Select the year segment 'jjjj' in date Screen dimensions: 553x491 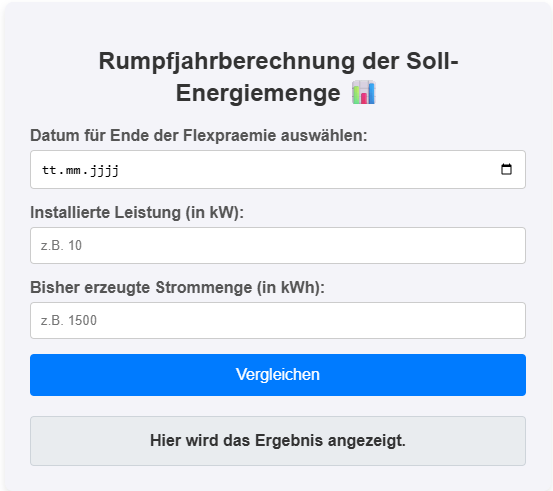[x=104, y=170]
